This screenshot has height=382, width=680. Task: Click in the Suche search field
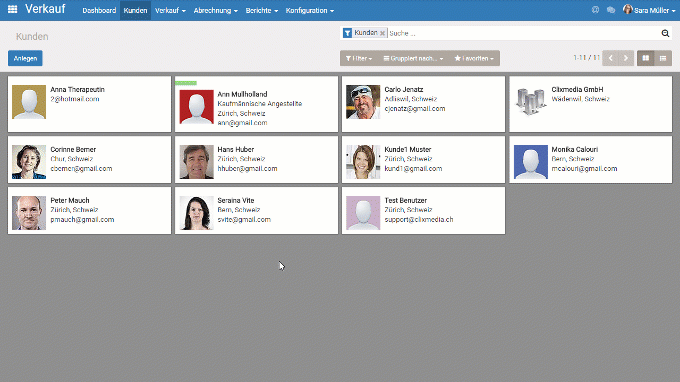click(x=523, y=33)
